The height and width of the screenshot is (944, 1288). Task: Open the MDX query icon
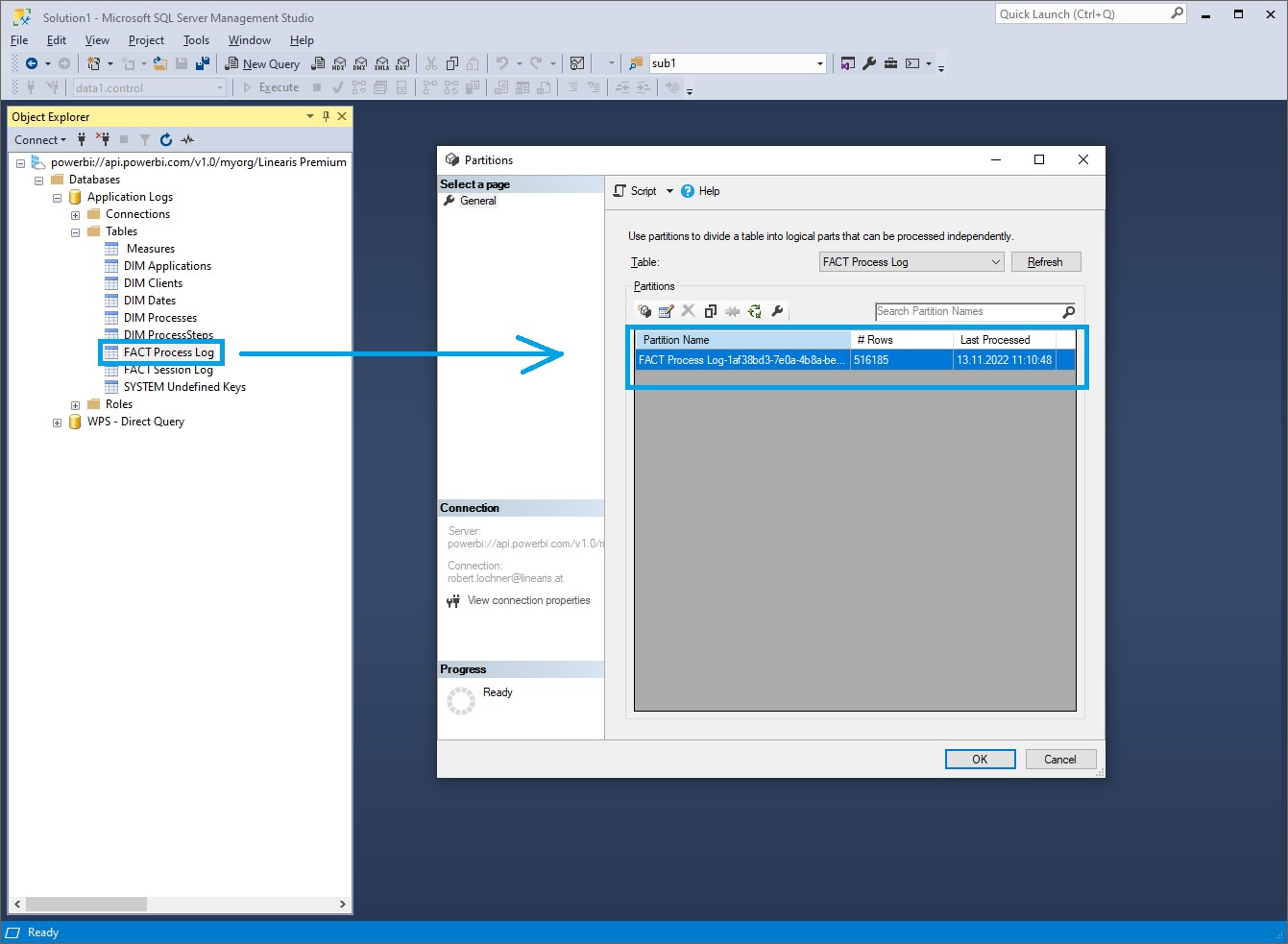[339, 63]
